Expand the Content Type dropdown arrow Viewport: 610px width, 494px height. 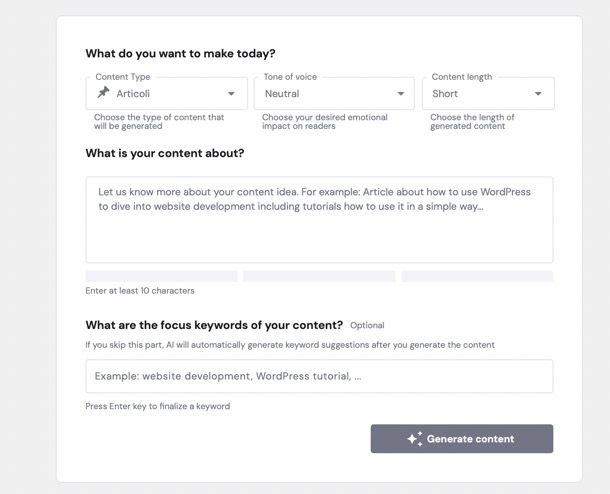(x=231, y=93)
